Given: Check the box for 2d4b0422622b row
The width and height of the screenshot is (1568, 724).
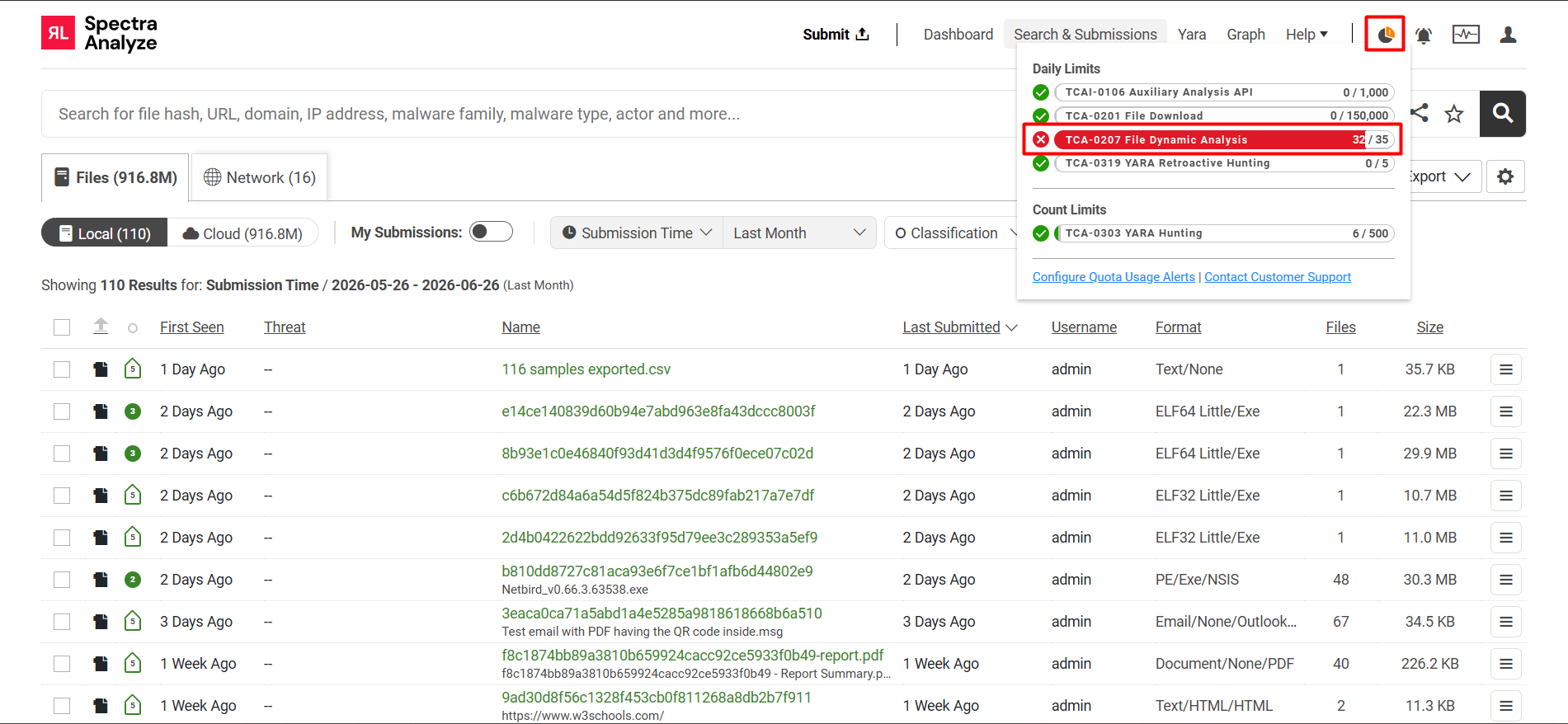Looking at the screenshot, I should tap(62, 538).
